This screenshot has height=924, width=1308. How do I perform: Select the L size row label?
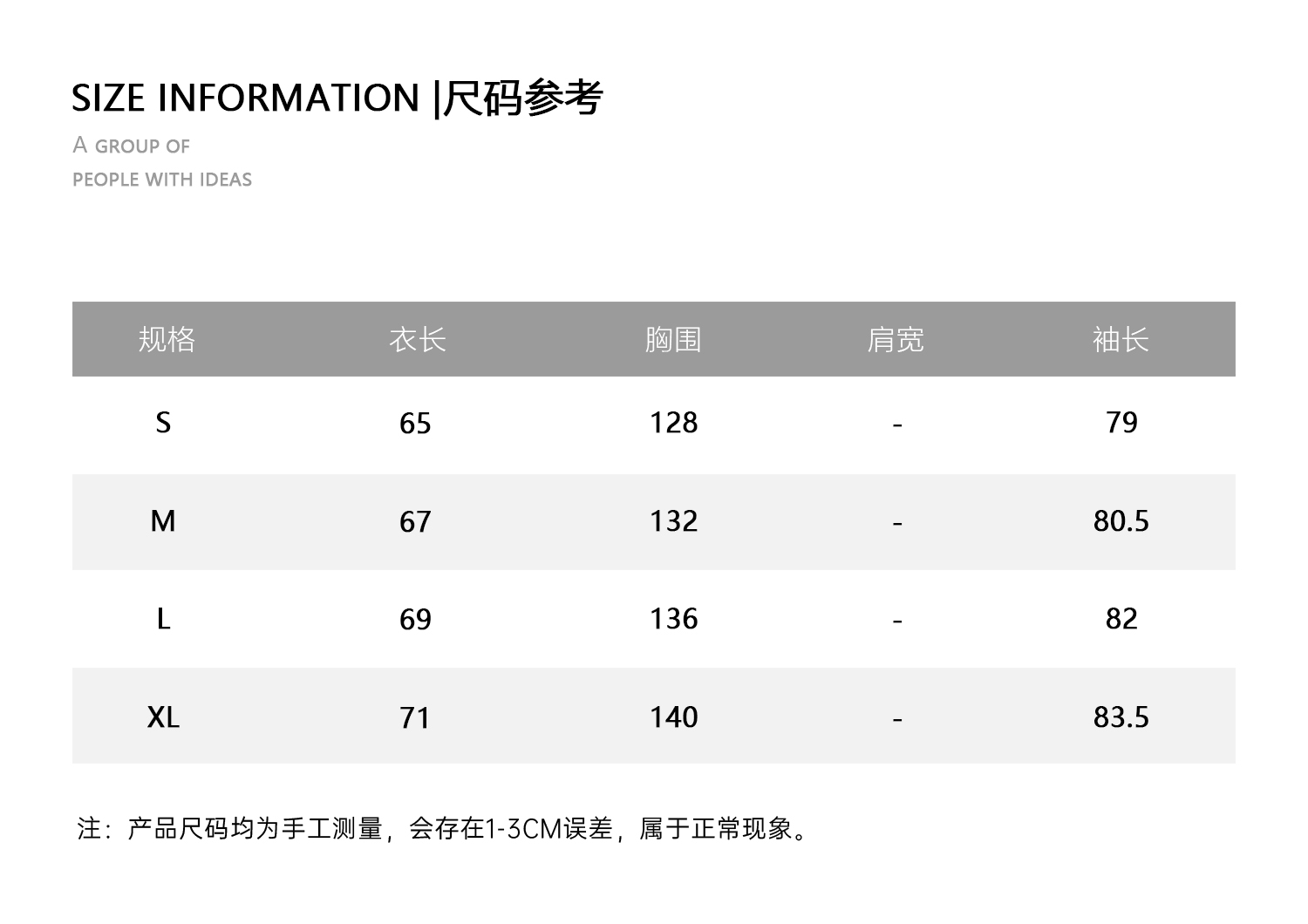coord(163,619)
